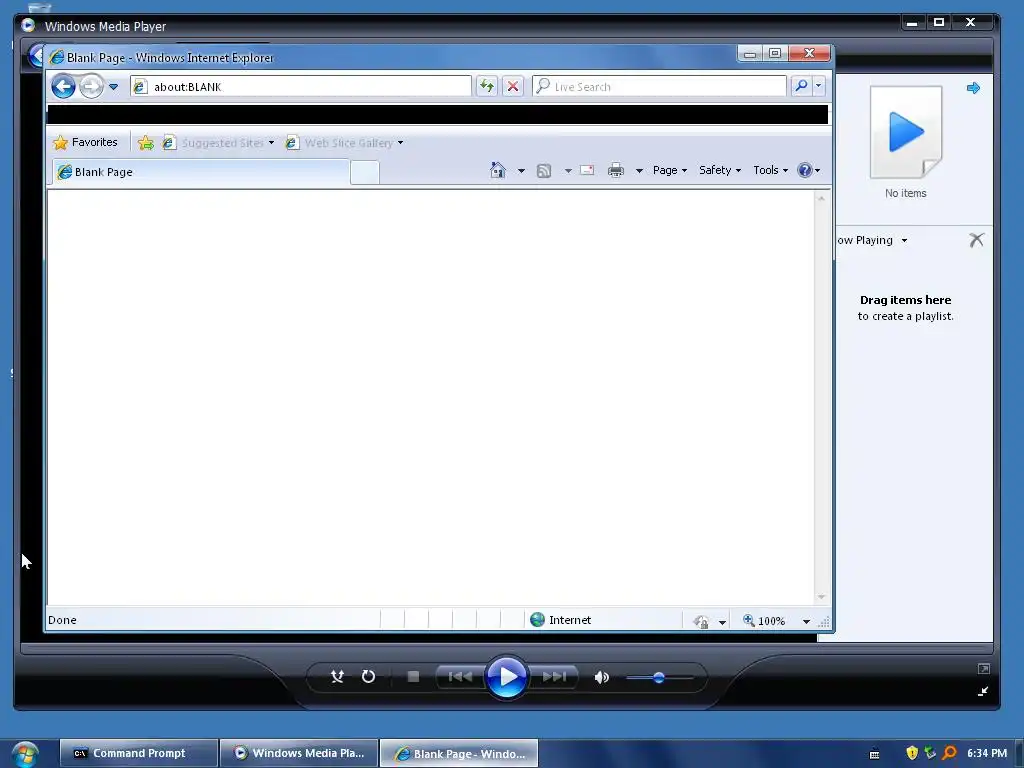Select the Blank Page tab
The image size is (1024, 768).
(x=200, y=172)
